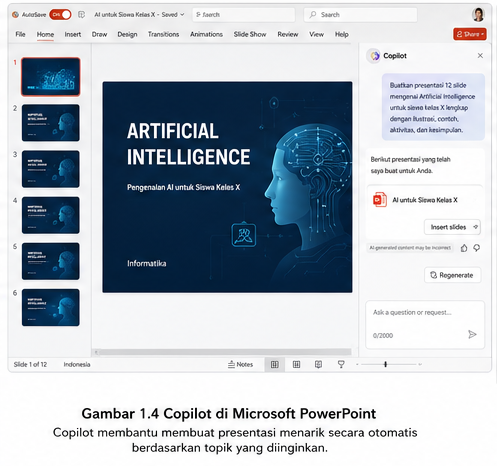Toggle the Notes button
Image resolution: width=497 pixels, height=466 pixels.
(x=240, y=365)
